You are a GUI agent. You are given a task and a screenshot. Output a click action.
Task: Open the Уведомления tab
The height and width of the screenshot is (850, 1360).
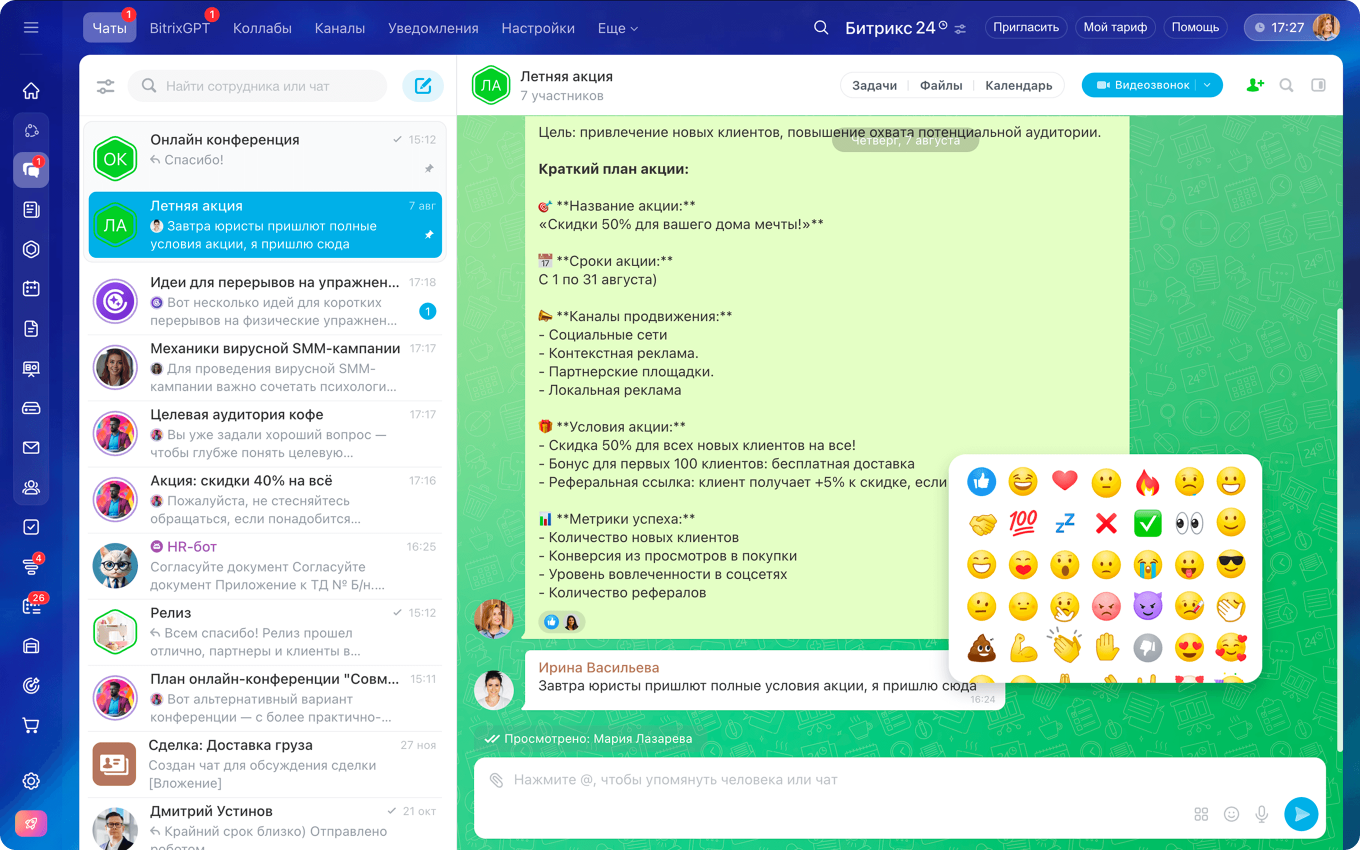pyautogui.click(x=433, y=28)
